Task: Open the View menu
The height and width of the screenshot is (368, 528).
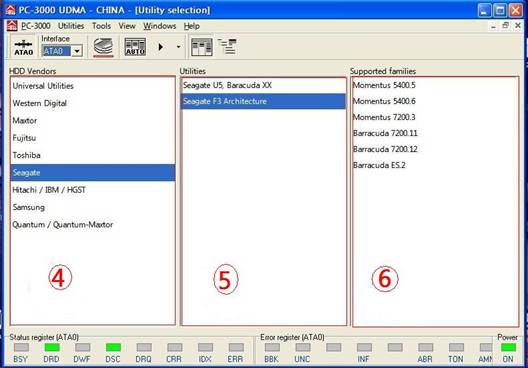Action: tap(127, 26)
